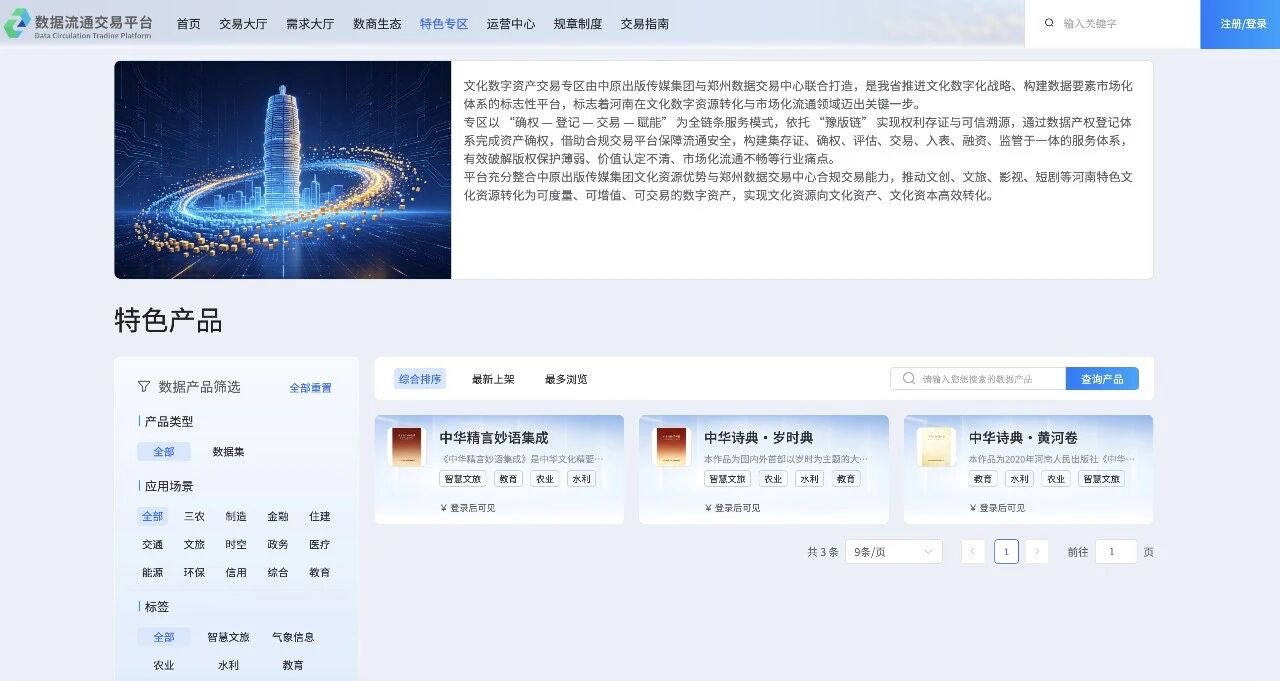Switch to 最多浏览 sort tab
The height and width of the screenshot is (681, 1280).
coord(566,379)
